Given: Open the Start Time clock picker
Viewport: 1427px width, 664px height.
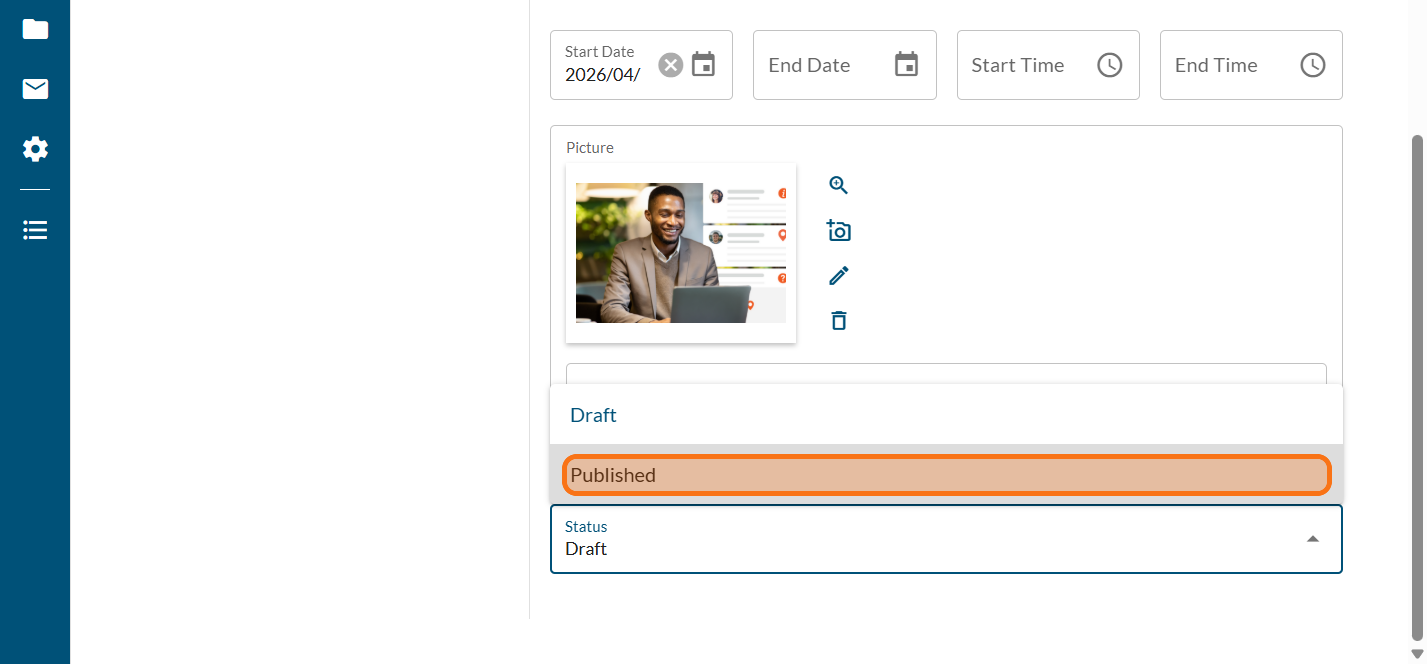Looking at the screenshot, I should (x=1110, y=65).
